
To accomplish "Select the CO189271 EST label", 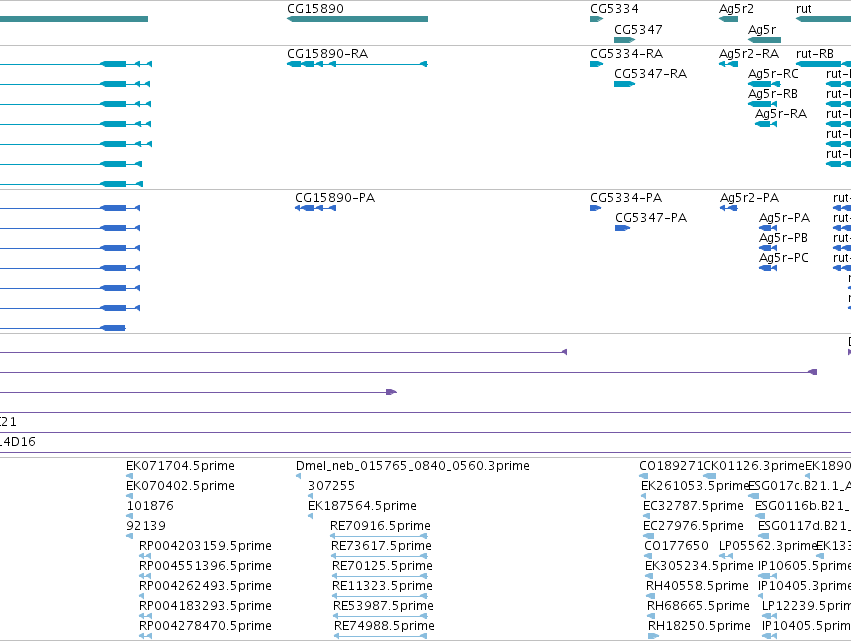I will click(x=671, y=466).
